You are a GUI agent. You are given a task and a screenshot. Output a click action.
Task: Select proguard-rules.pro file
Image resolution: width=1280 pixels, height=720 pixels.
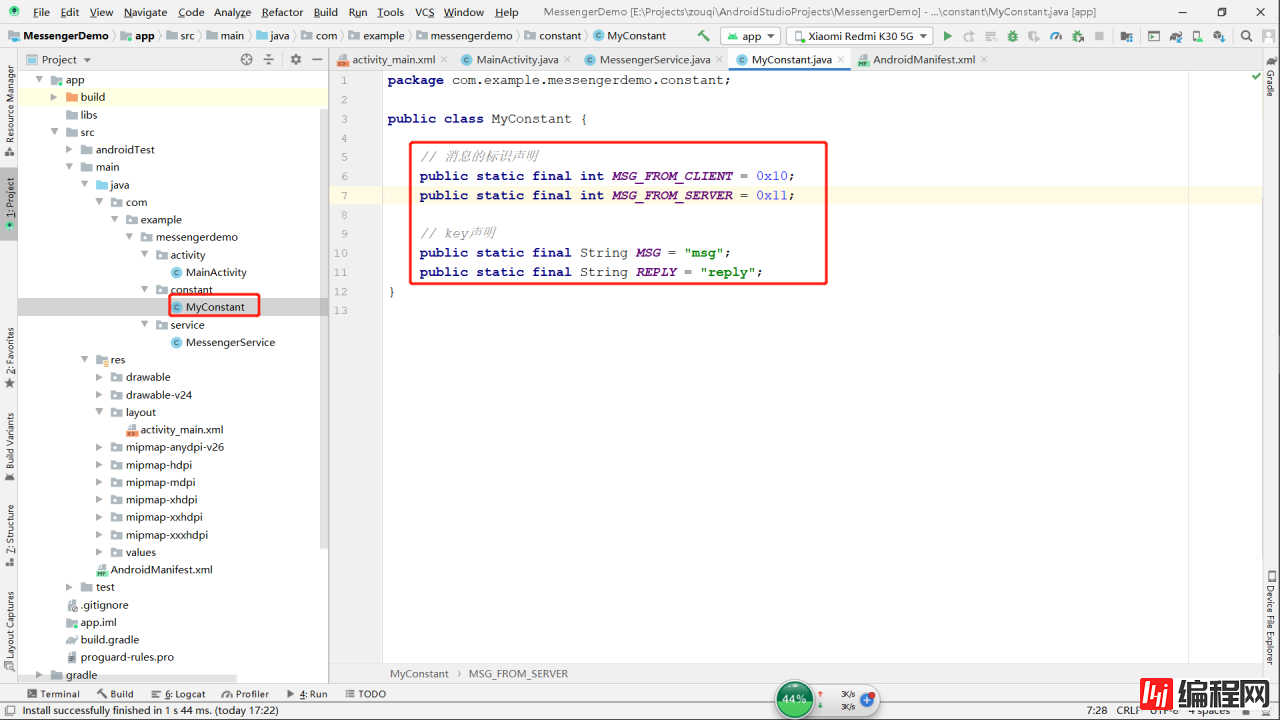(119, 657)
